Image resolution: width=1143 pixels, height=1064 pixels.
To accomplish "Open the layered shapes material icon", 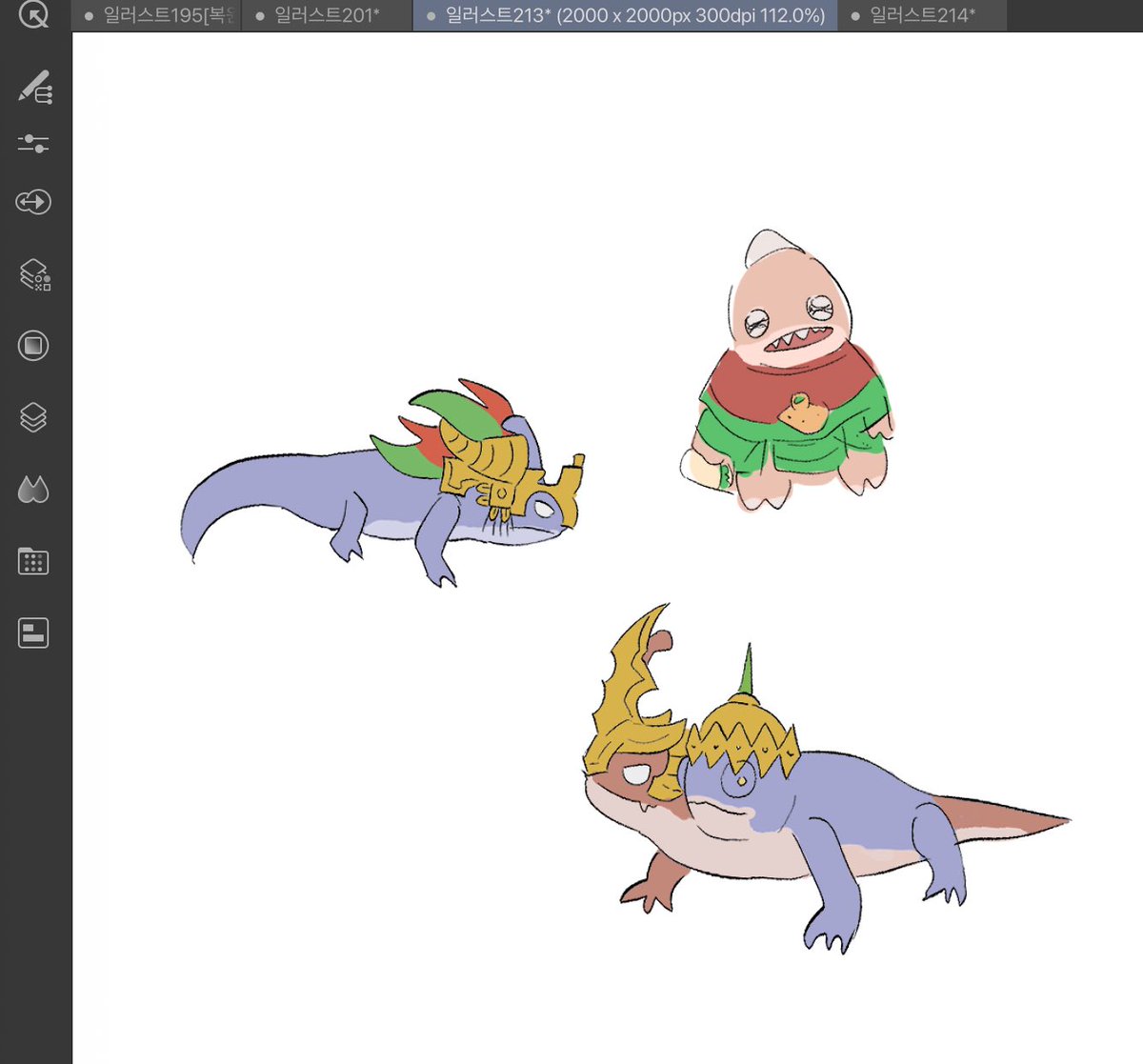I will click(x=35, y=274).
